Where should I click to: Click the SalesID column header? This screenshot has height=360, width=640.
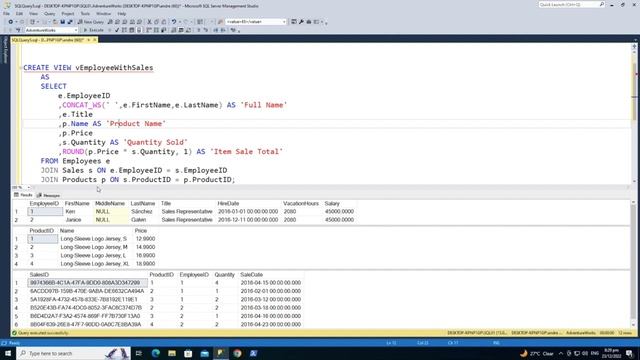tap(87, 275)
